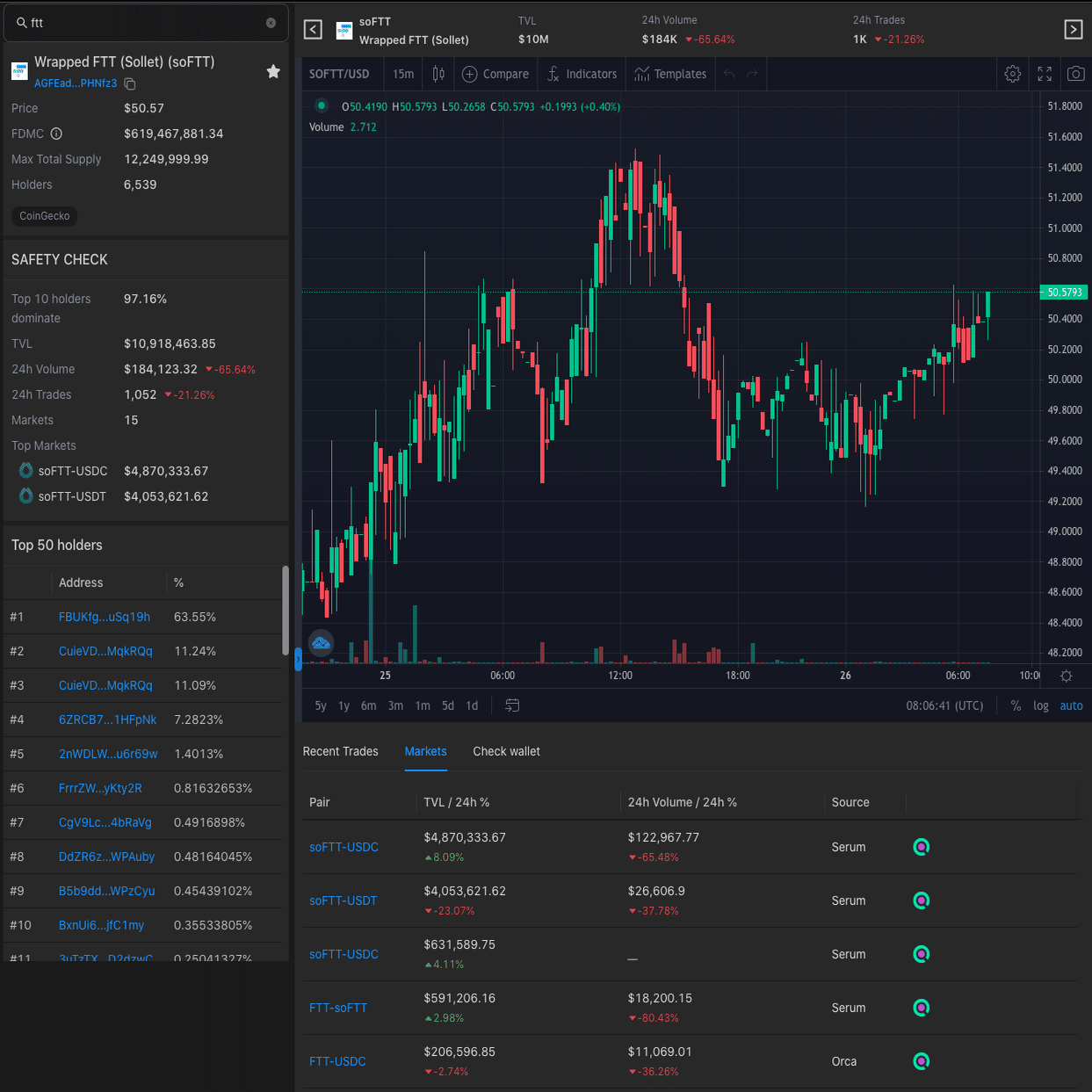The image size is (1092, 1092).
Task: Go to next token with right arrow
Action: [1073, 30]
